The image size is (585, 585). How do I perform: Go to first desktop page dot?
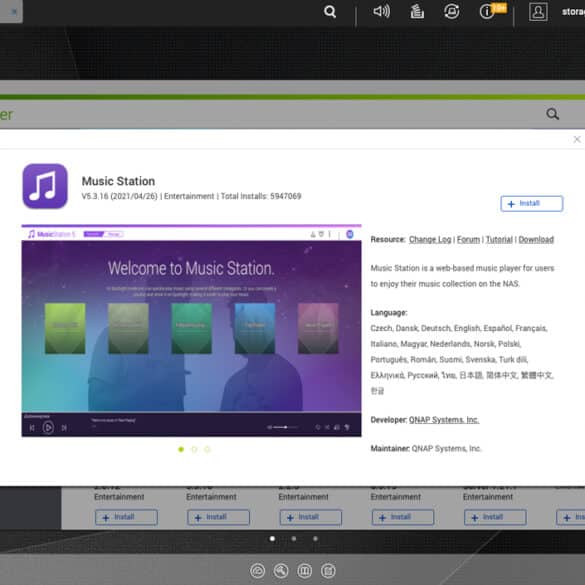pos(272,538)
